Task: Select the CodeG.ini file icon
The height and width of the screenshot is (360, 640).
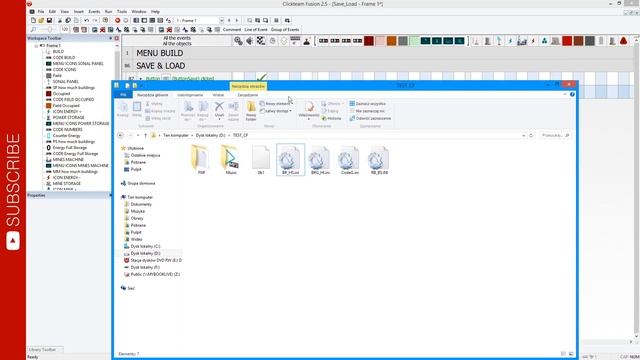Action: 350,160
